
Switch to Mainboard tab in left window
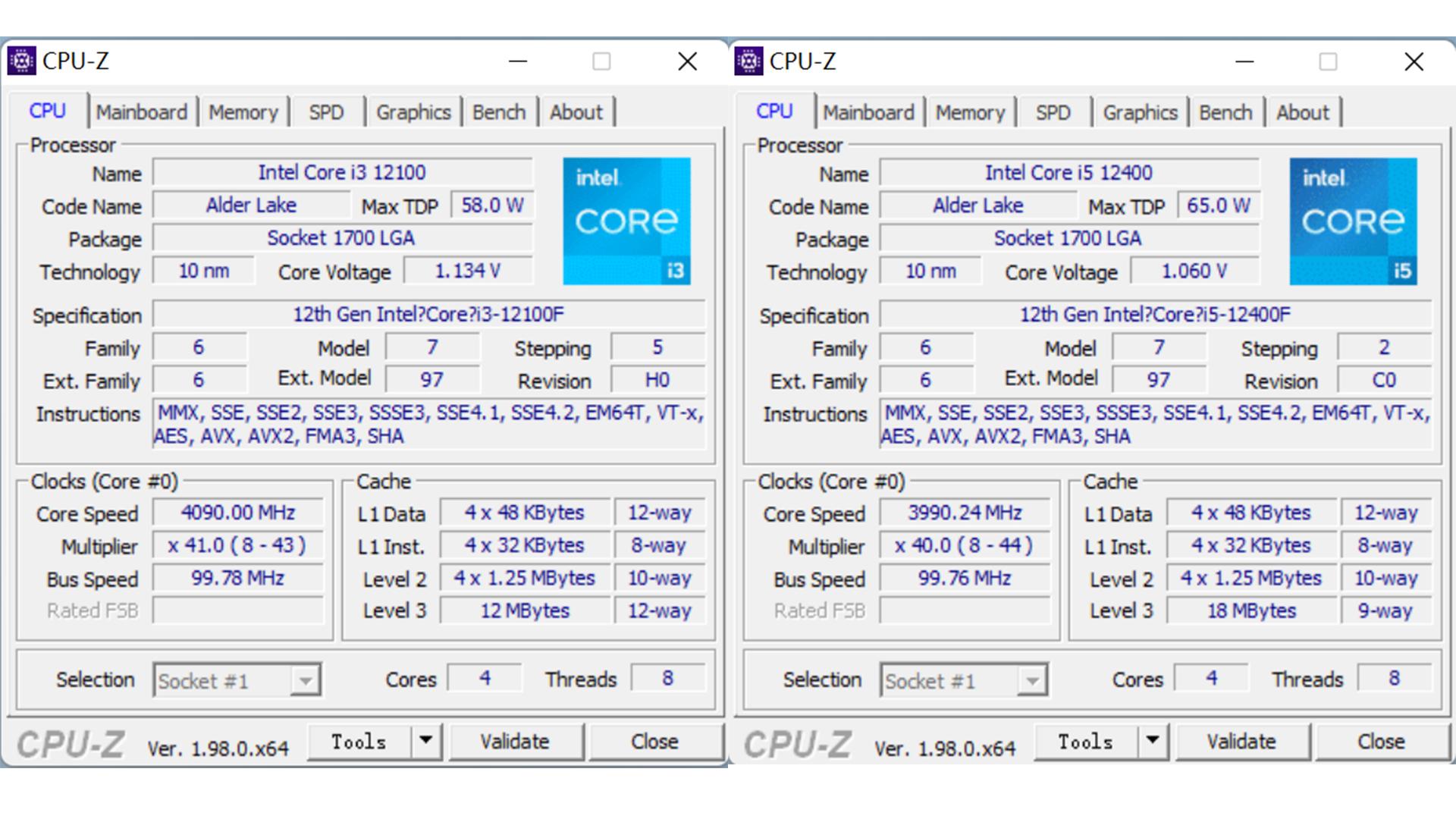click(142, 112)
